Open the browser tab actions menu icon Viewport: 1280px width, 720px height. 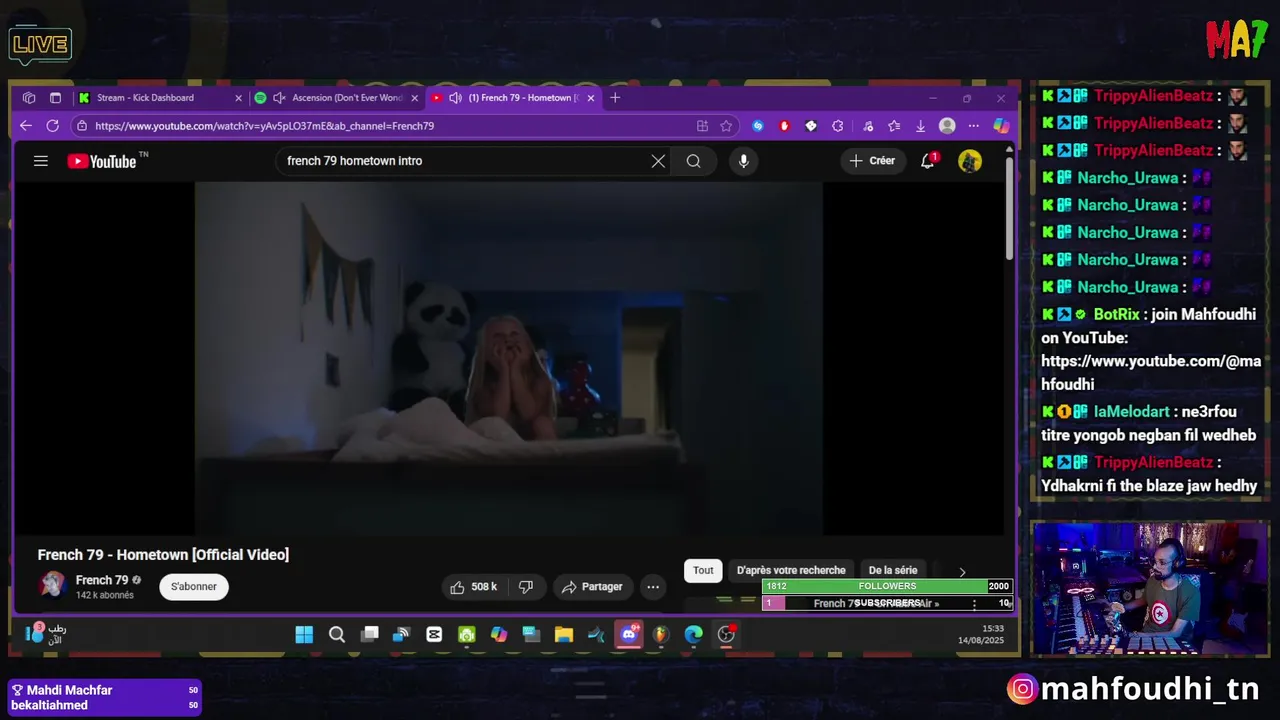coord(55,98)
